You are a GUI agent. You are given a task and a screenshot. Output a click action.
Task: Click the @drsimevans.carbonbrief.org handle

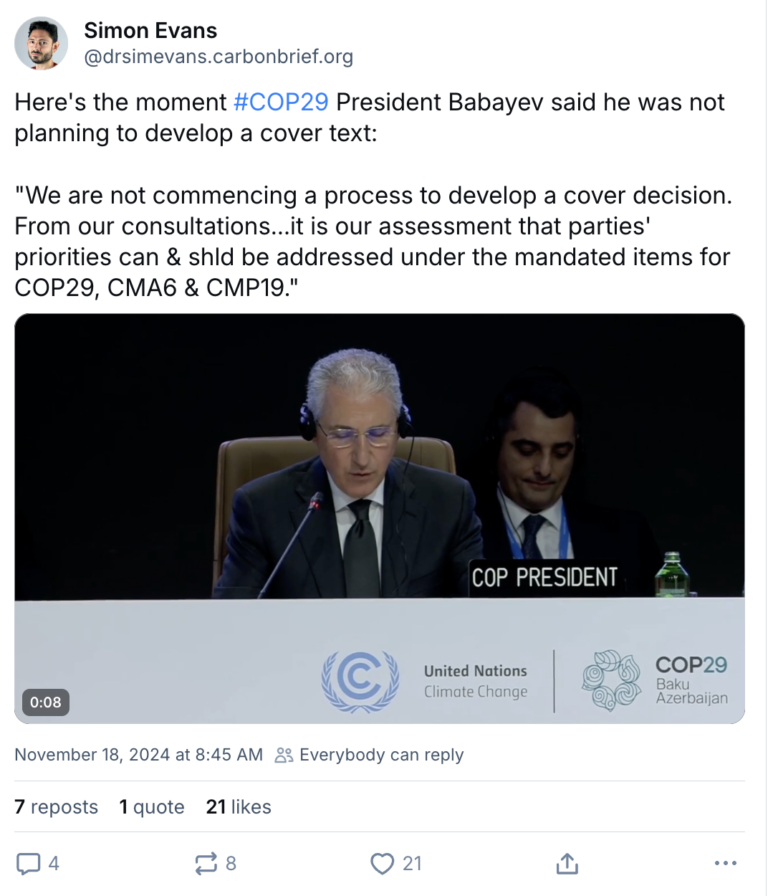point(217,57)
